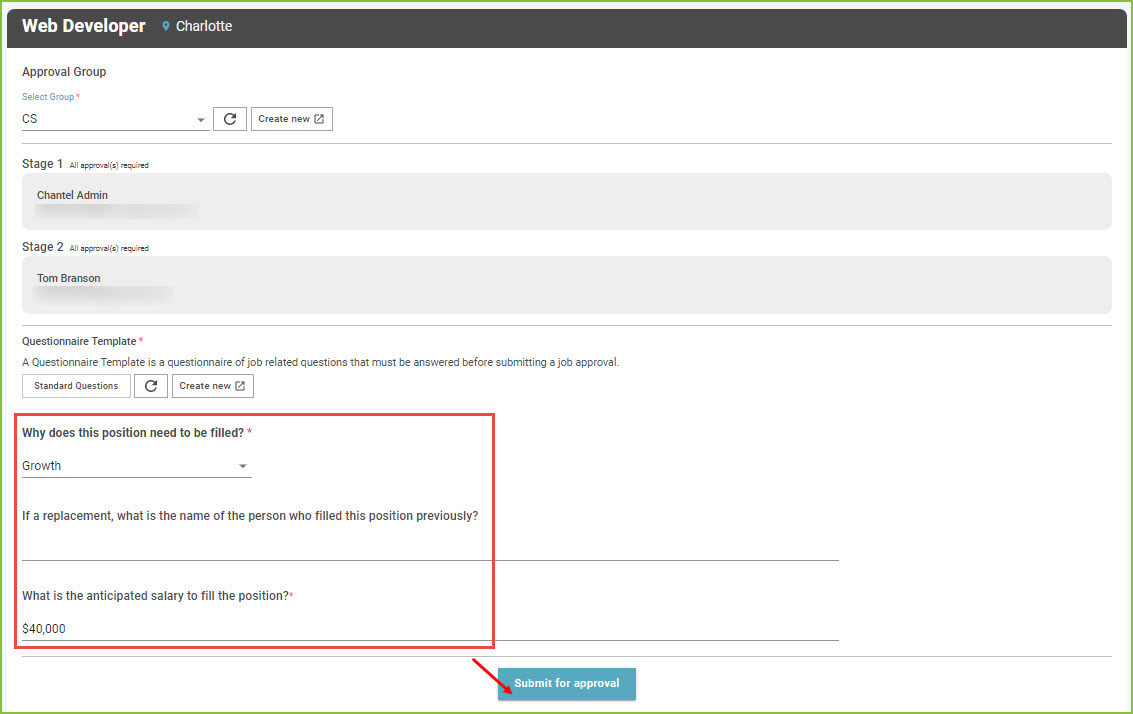Click the location pin icon beside Charlotte
This screenshot has width=1133, height=714.
tap(166, 27)
